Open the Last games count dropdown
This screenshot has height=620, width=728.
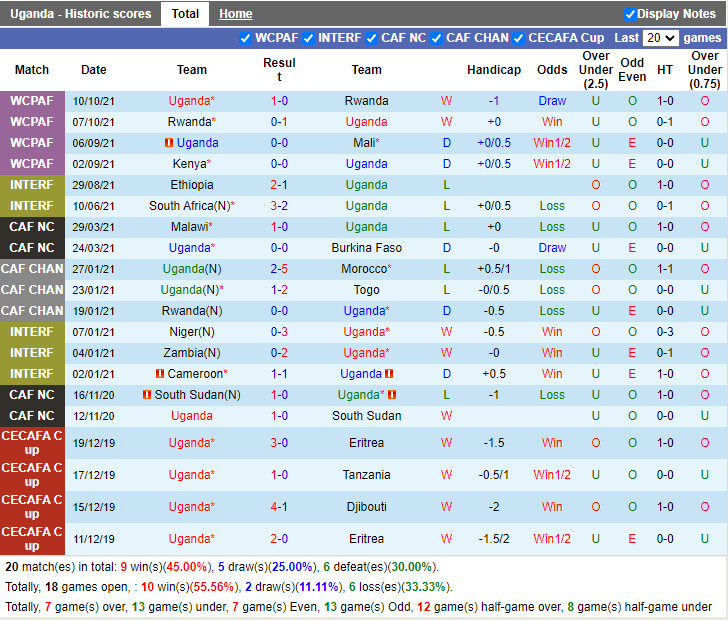click(x=661, y=38)
